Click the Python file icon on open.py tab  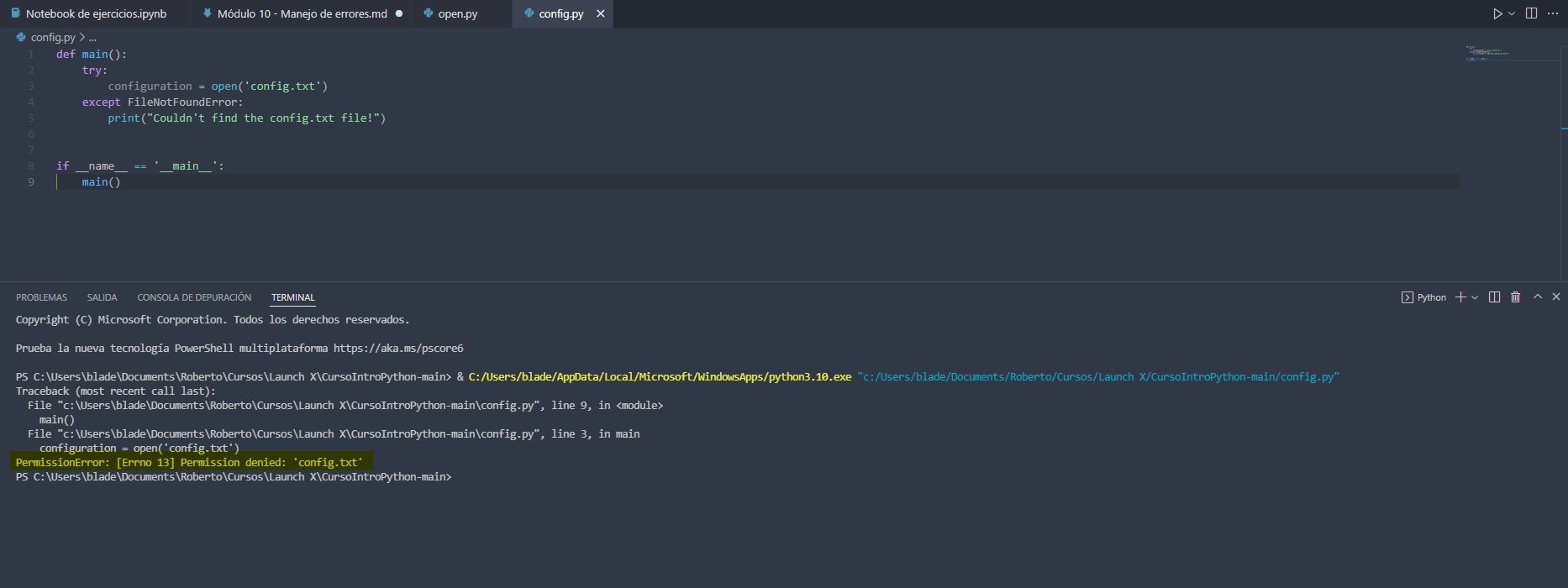[429, 13]
